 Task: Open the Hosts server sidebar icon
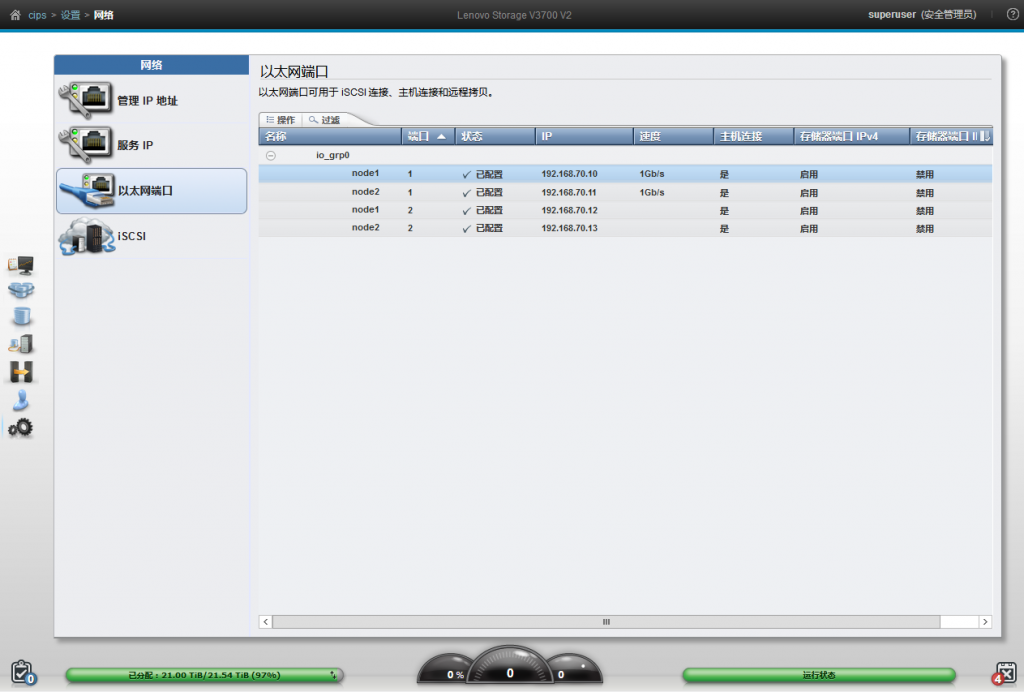[x=20, y=344]
